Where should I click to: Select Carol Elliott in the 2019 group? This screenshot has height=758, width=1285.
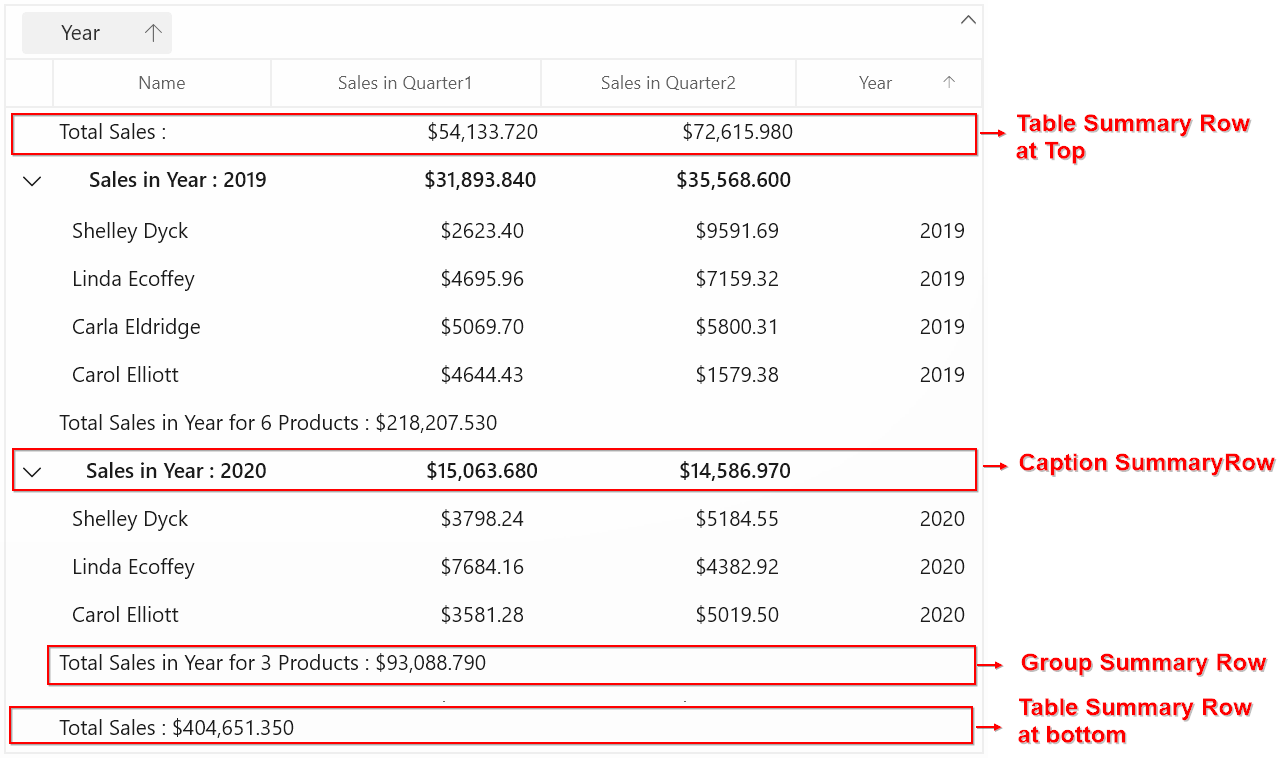point(125,375)
